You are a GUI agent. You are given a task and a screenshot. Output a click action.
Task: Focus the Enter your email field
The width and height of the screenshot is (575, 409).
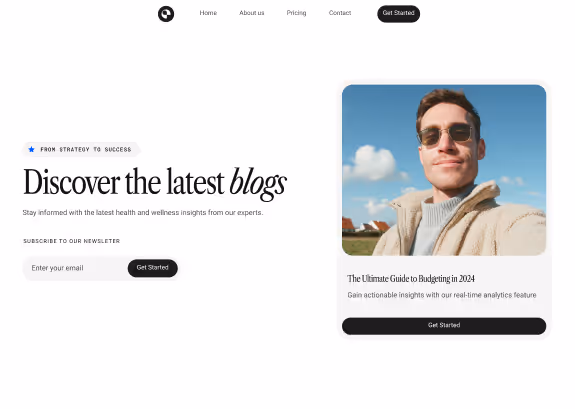pos(76,268)
